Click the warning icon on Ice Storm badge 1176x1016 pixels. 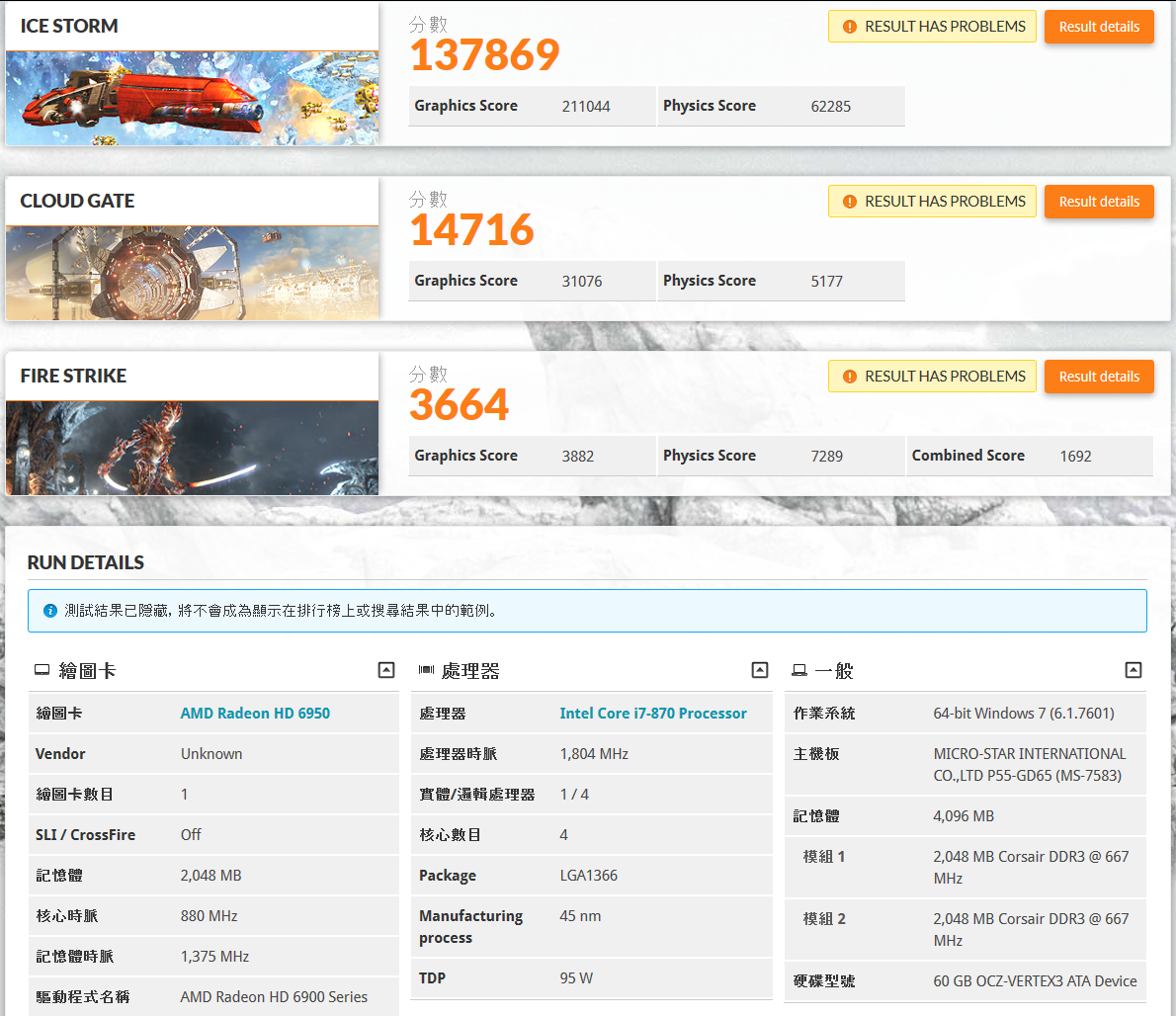tap(849, 27)
